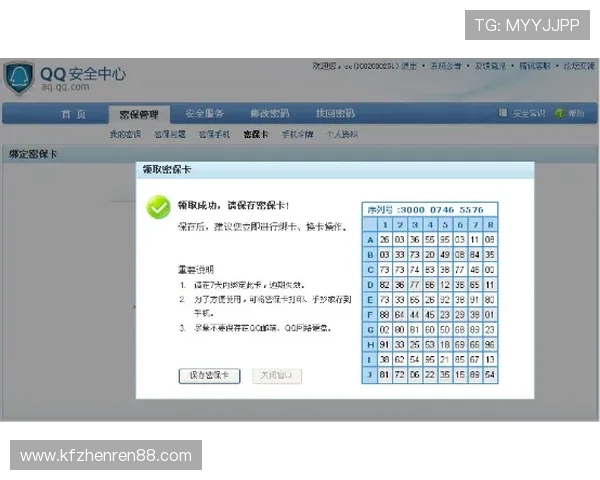The width and height of the screenshot is (600, 480).
Task: Click the 安全知识 link text
Action: point(529,113)
